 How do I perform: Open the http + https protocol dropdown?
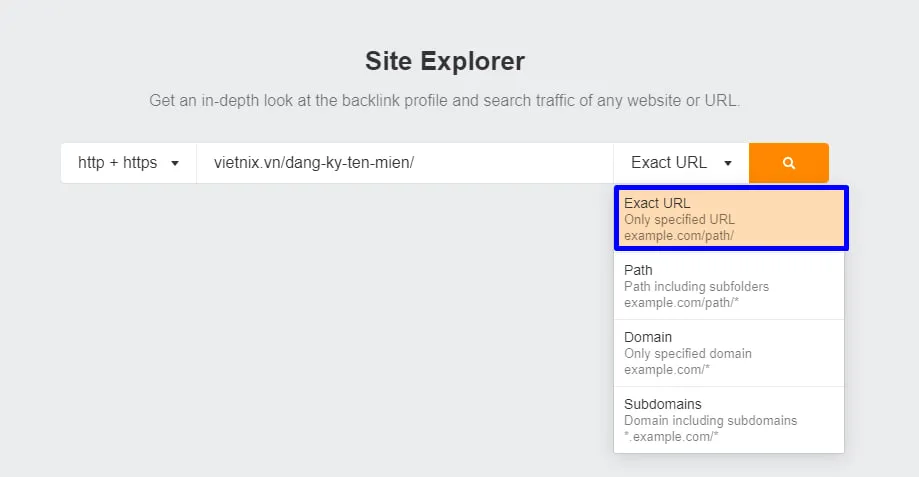click(x=128, y=163)
